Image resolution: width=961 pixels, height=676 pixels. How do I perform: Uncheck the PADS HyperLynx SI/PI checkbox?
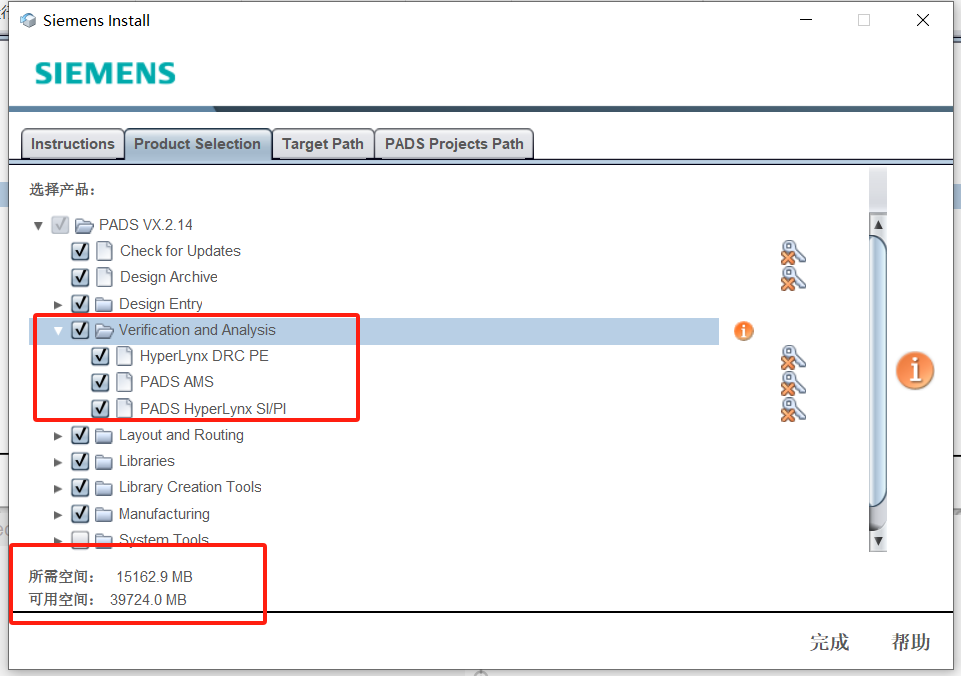(x=100, y=409)
